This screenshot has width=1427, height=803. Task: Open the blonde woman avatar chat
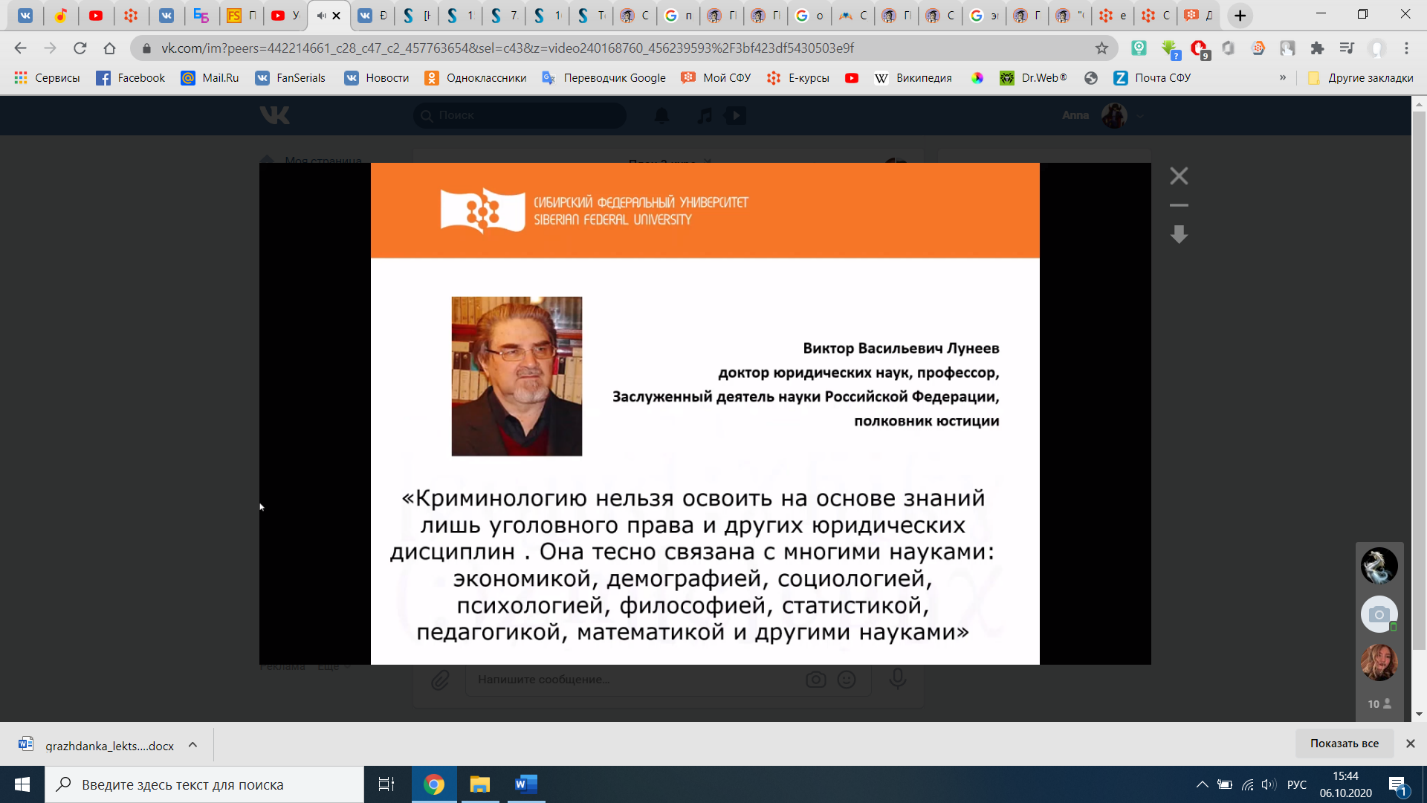[x=1379, y=662]
